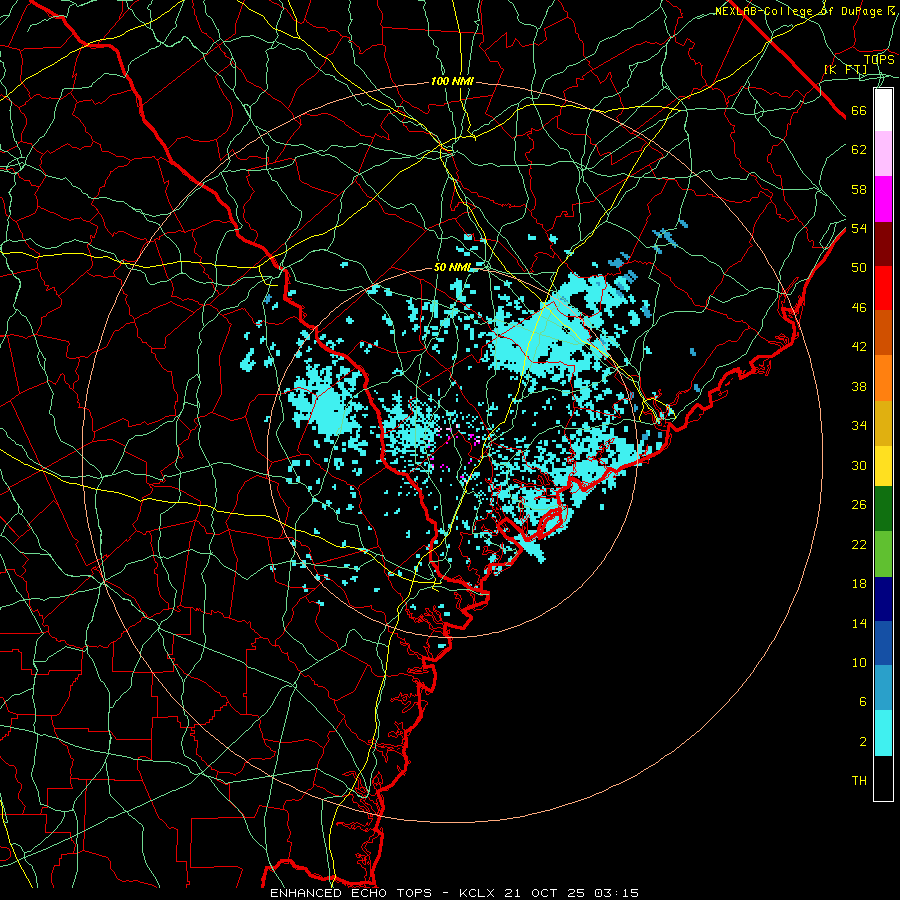
Task: Click the legend value '66'
Action: [x=859, y=111]
